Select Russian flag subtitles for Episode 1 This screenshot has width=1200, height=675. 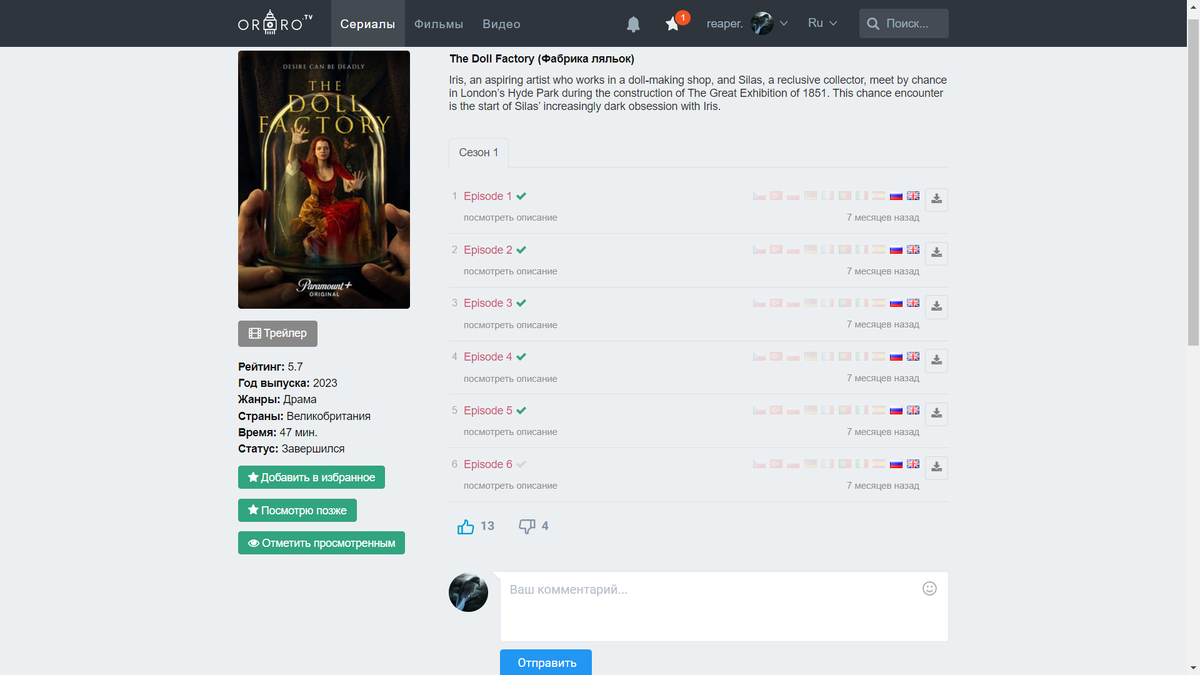896,196
